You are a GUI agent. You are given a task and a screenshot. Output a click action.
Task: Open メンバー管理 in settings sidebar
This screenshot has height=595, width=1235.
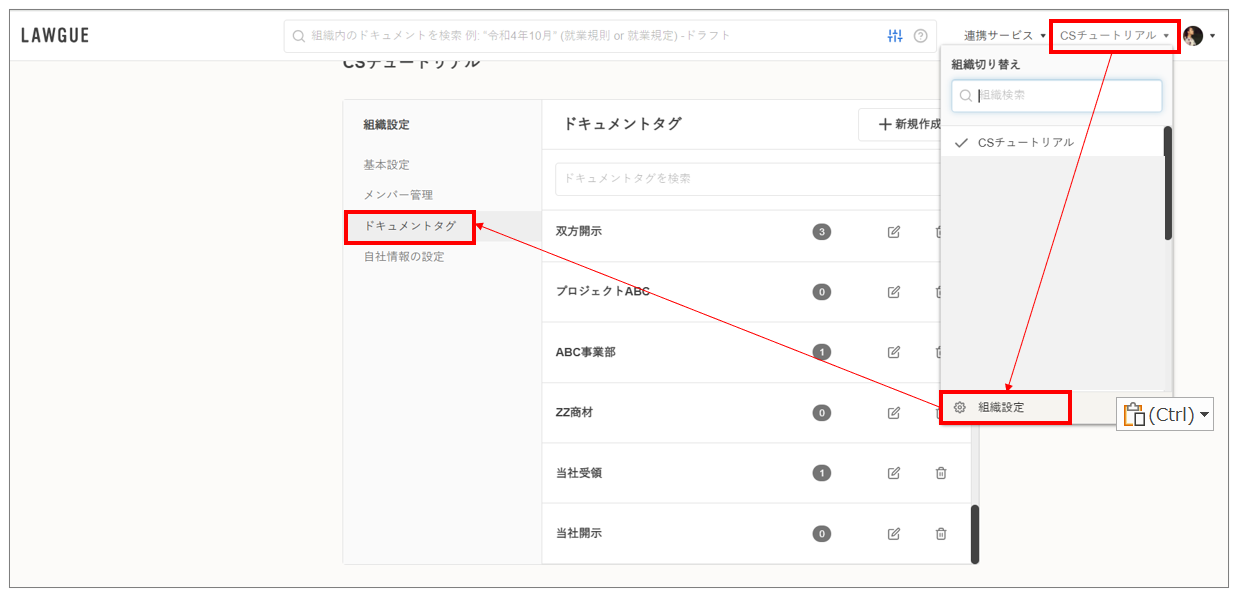coord(398,195)
